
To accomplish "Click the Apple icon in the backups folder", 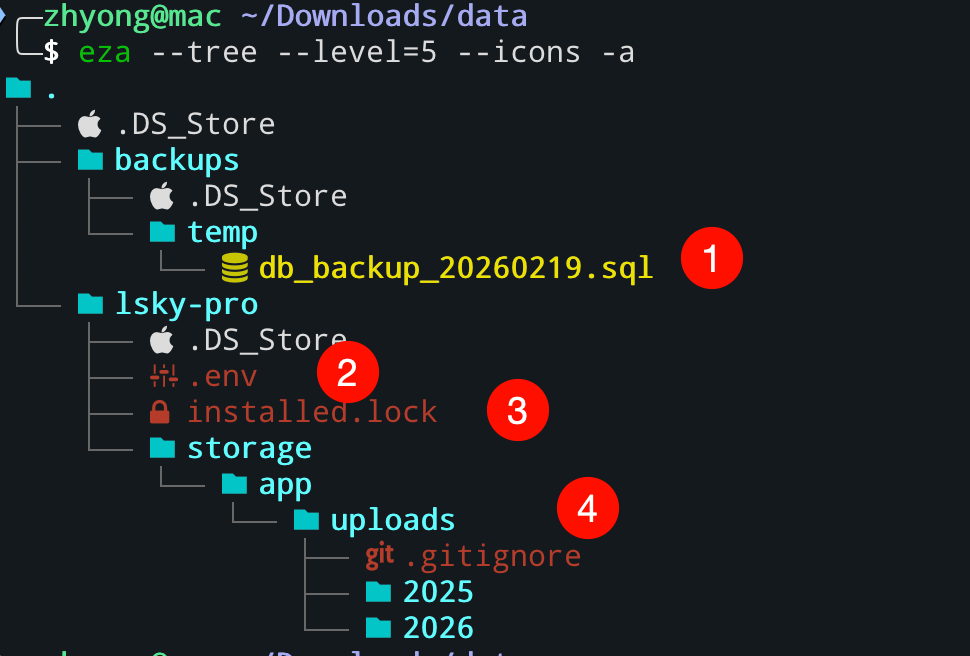I will tap(161, 196).
